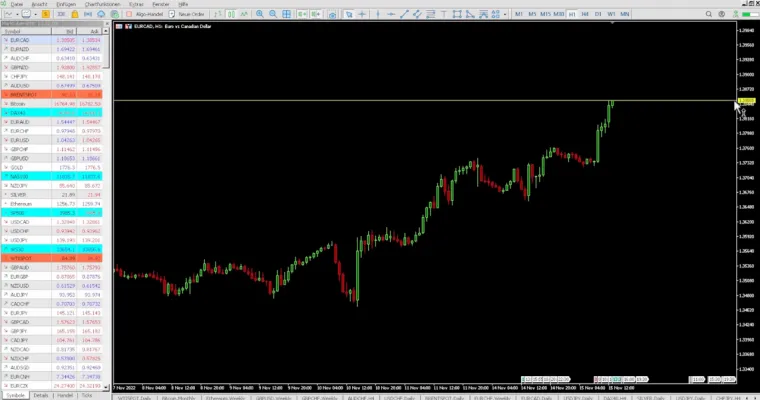The height and width of the screenshot is (400, 760).
Task: Click the Symbol column header
Action: click(26, 31)
